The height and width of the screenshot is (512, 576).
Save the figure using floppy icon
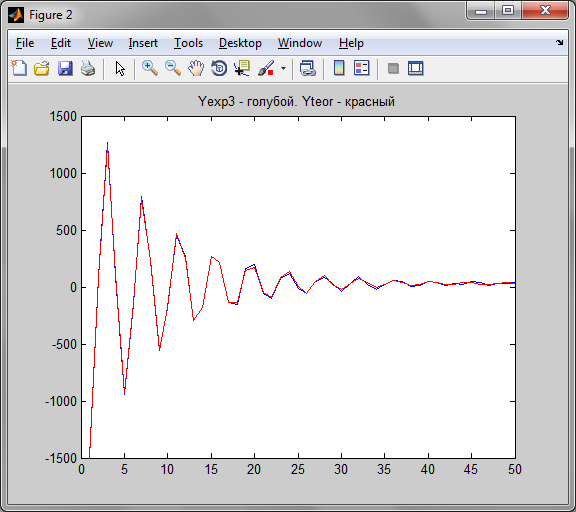click(x=65, y=68)
